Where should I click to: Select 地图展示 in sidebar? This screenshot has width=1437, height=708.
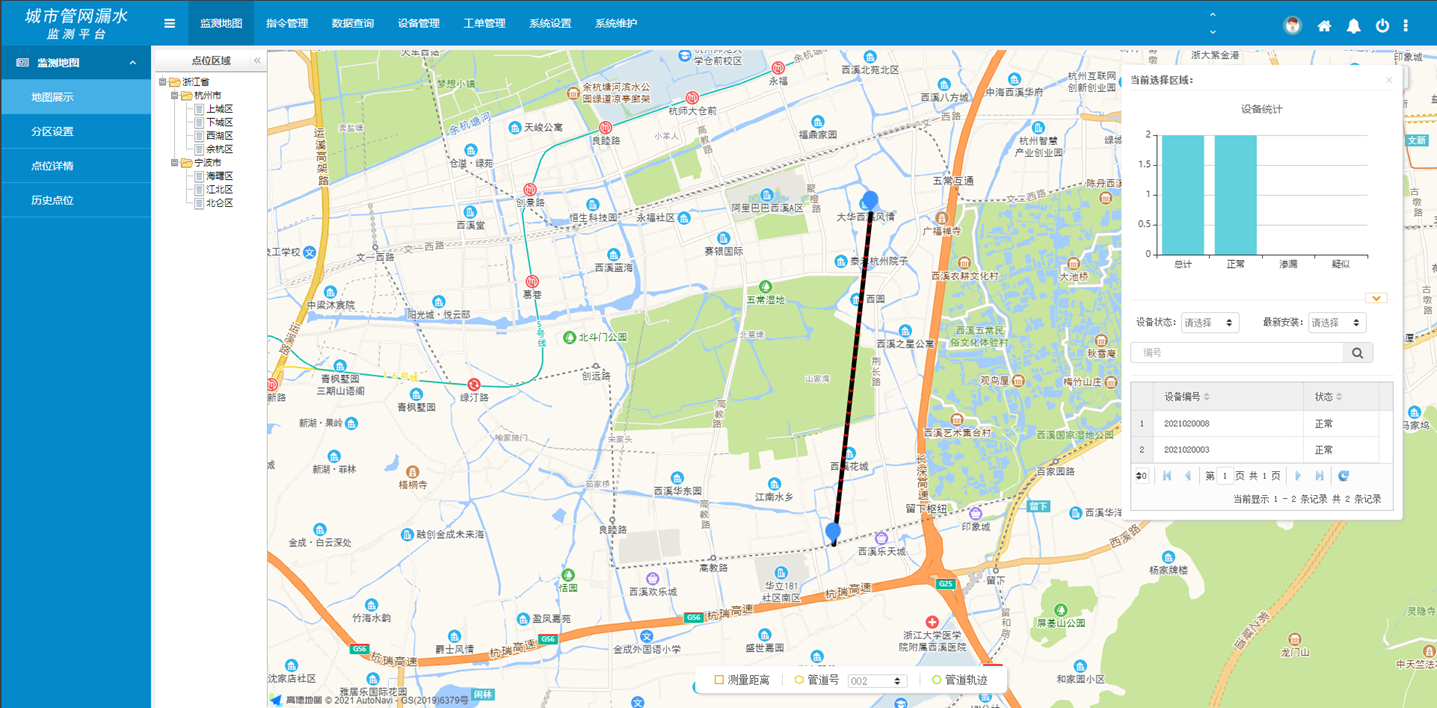(75, 97)
